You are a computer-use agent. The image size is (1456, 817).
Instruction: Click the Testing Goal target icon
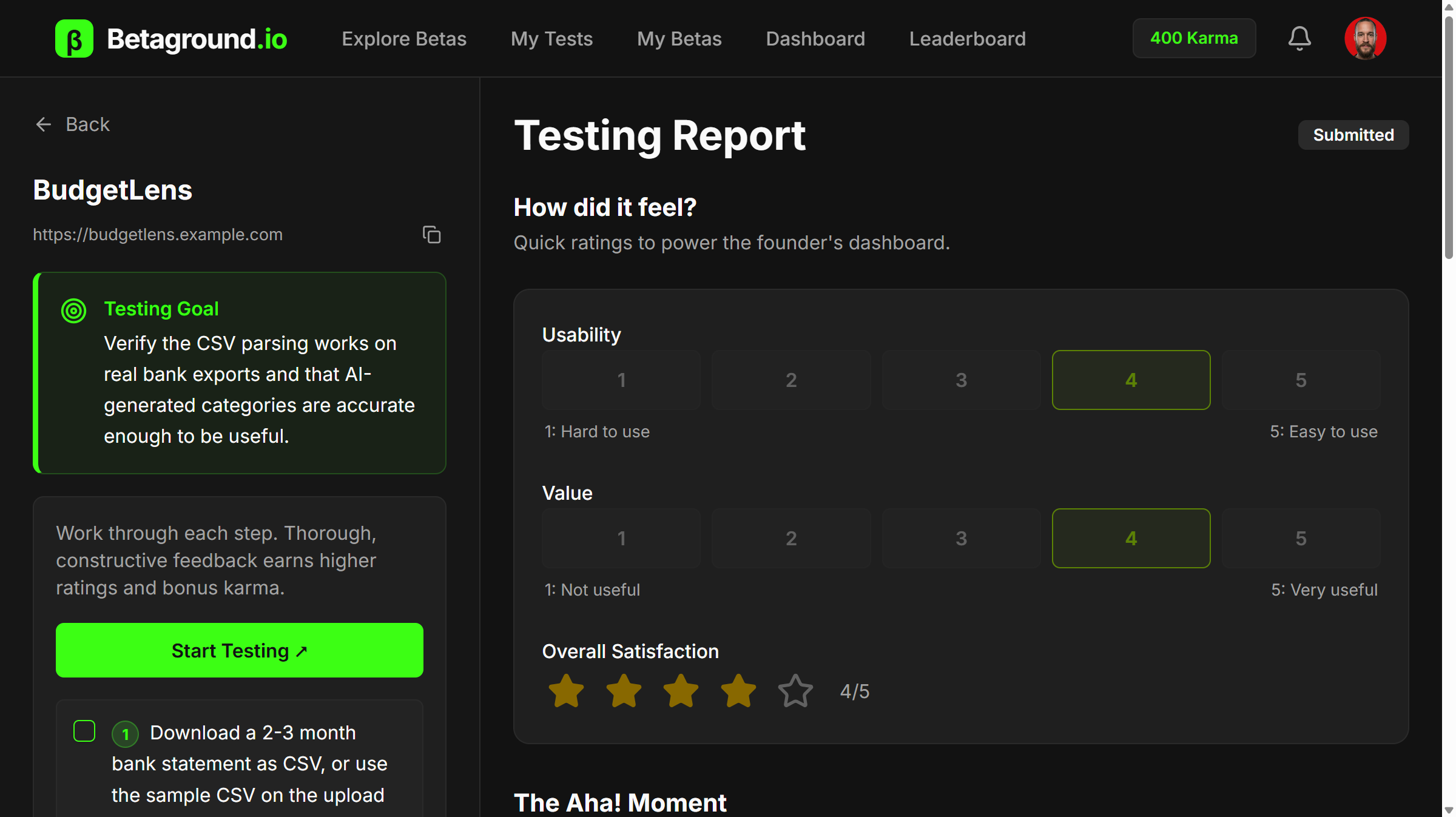pos(73,311)
